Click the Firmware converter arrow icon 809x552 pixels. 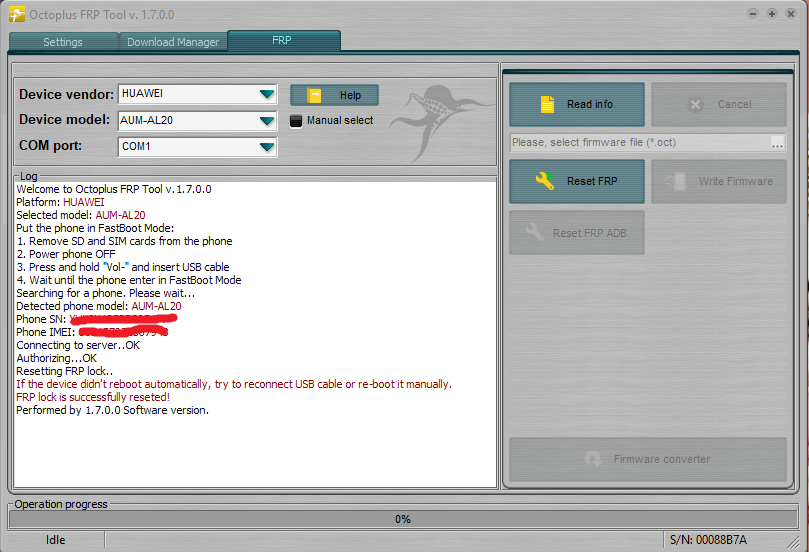(x=593, y=459)
